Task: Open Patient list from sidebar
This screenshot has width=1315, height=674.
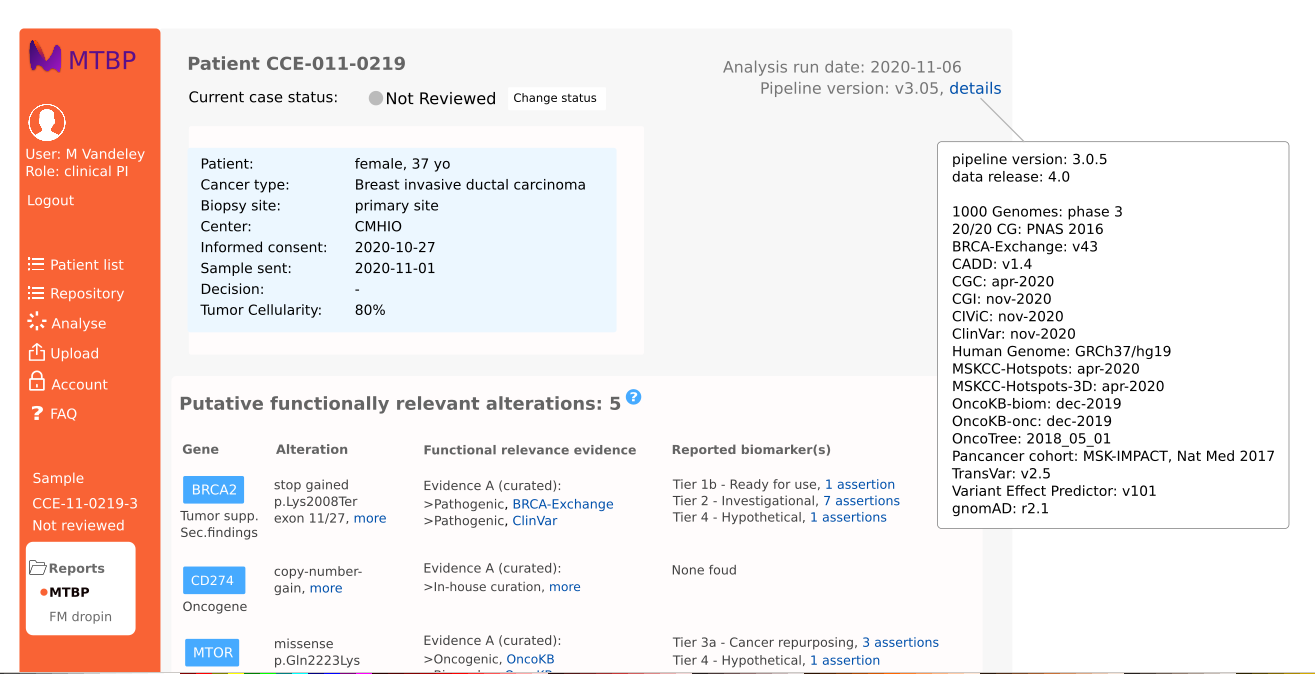Action: pos(86,265)
